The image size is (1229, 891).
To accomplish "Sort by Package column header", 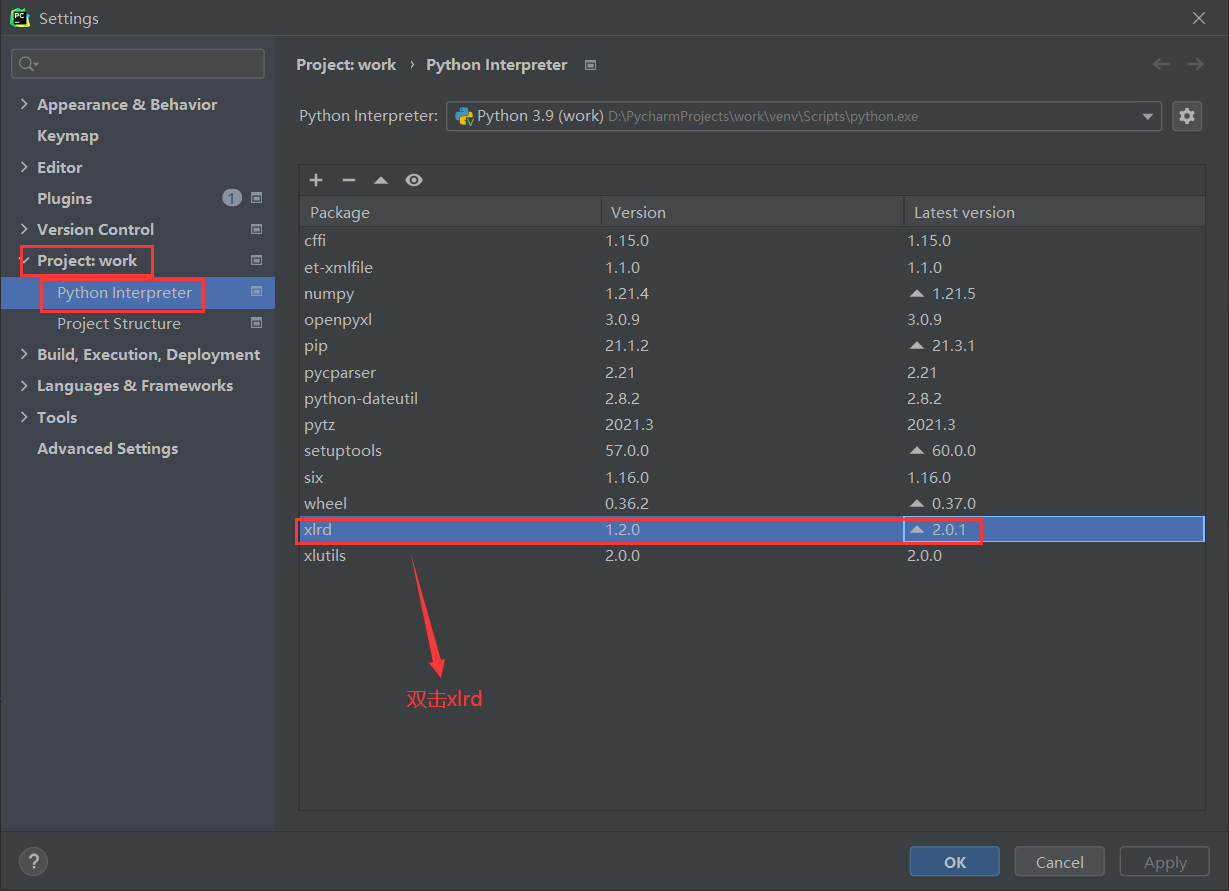I will click(450, 212).
